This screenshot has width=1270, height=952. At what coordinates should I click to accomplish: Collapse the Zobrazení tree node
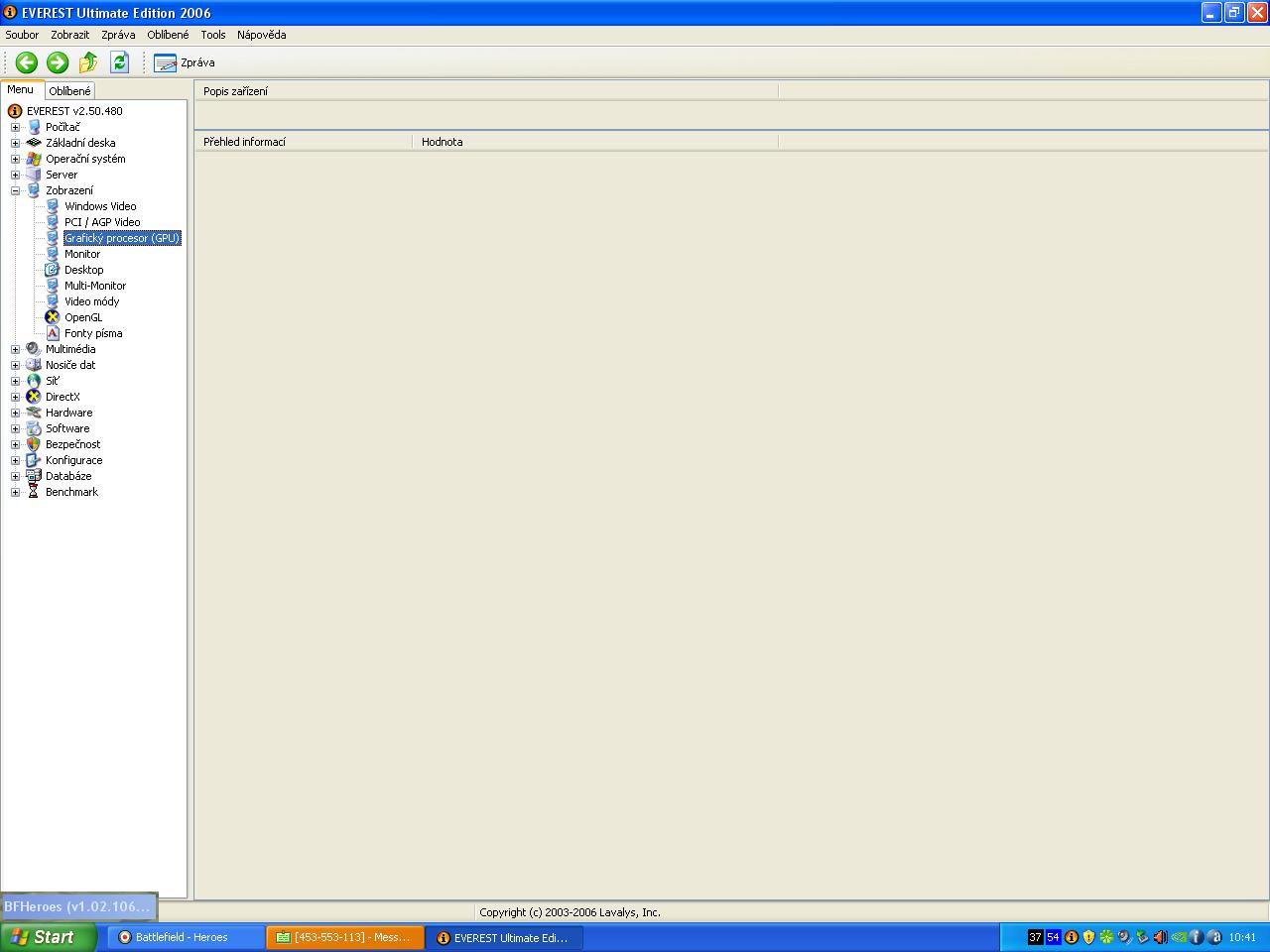15,190
